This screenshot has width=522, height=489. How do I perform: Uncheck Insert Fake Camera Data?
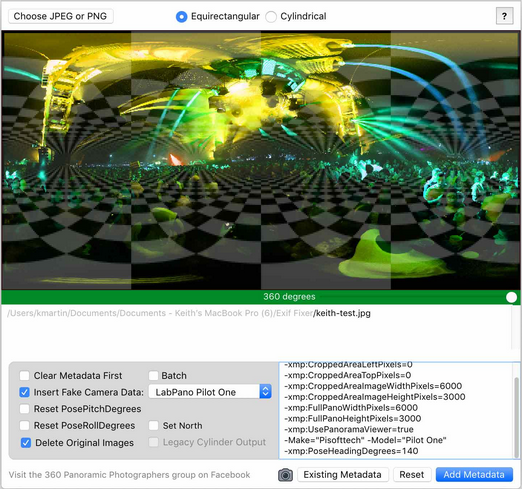click(24, 392)
